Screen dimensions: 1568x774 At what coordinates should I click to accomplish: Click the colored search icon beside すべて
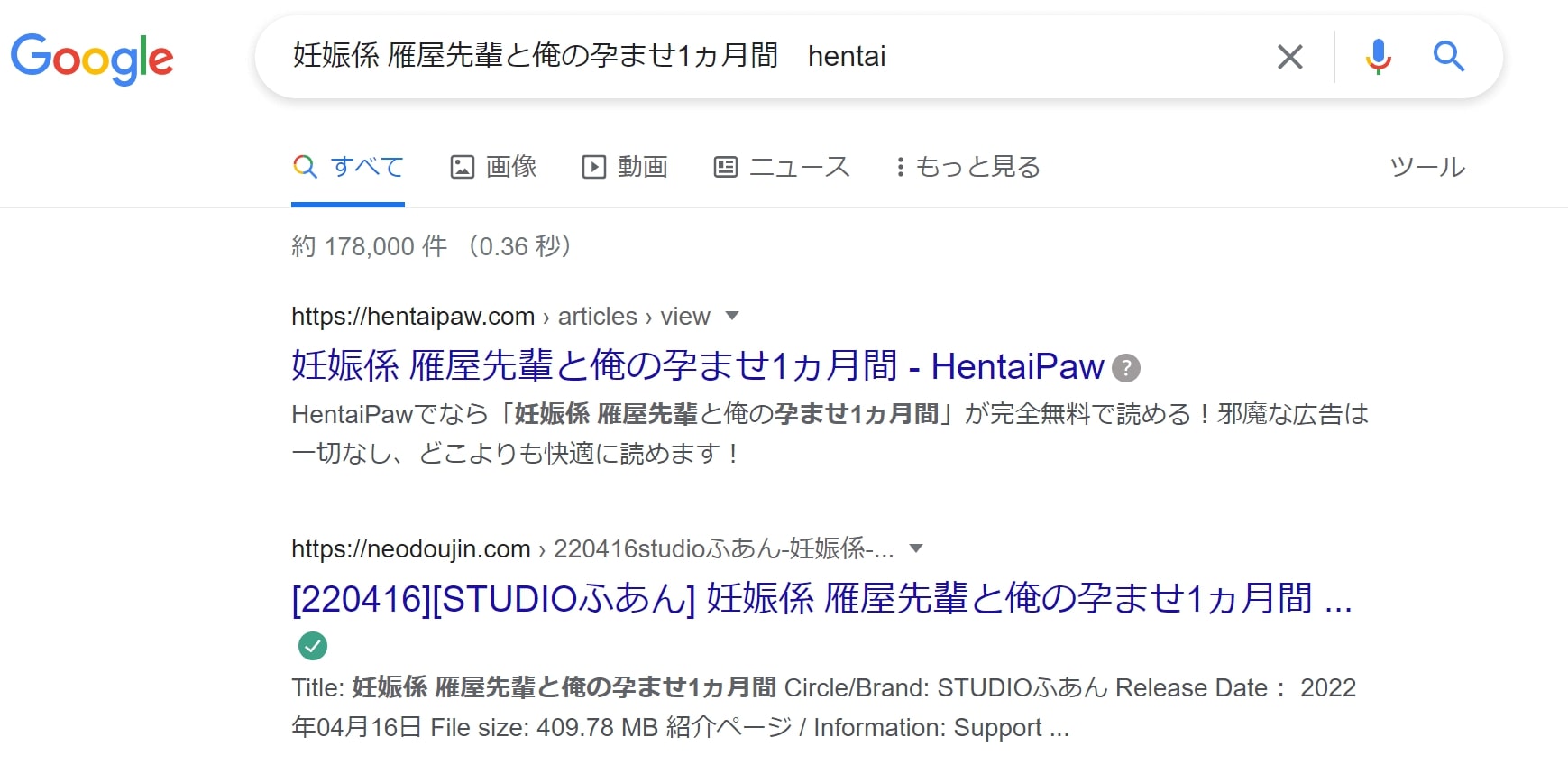tap(306, 167)
